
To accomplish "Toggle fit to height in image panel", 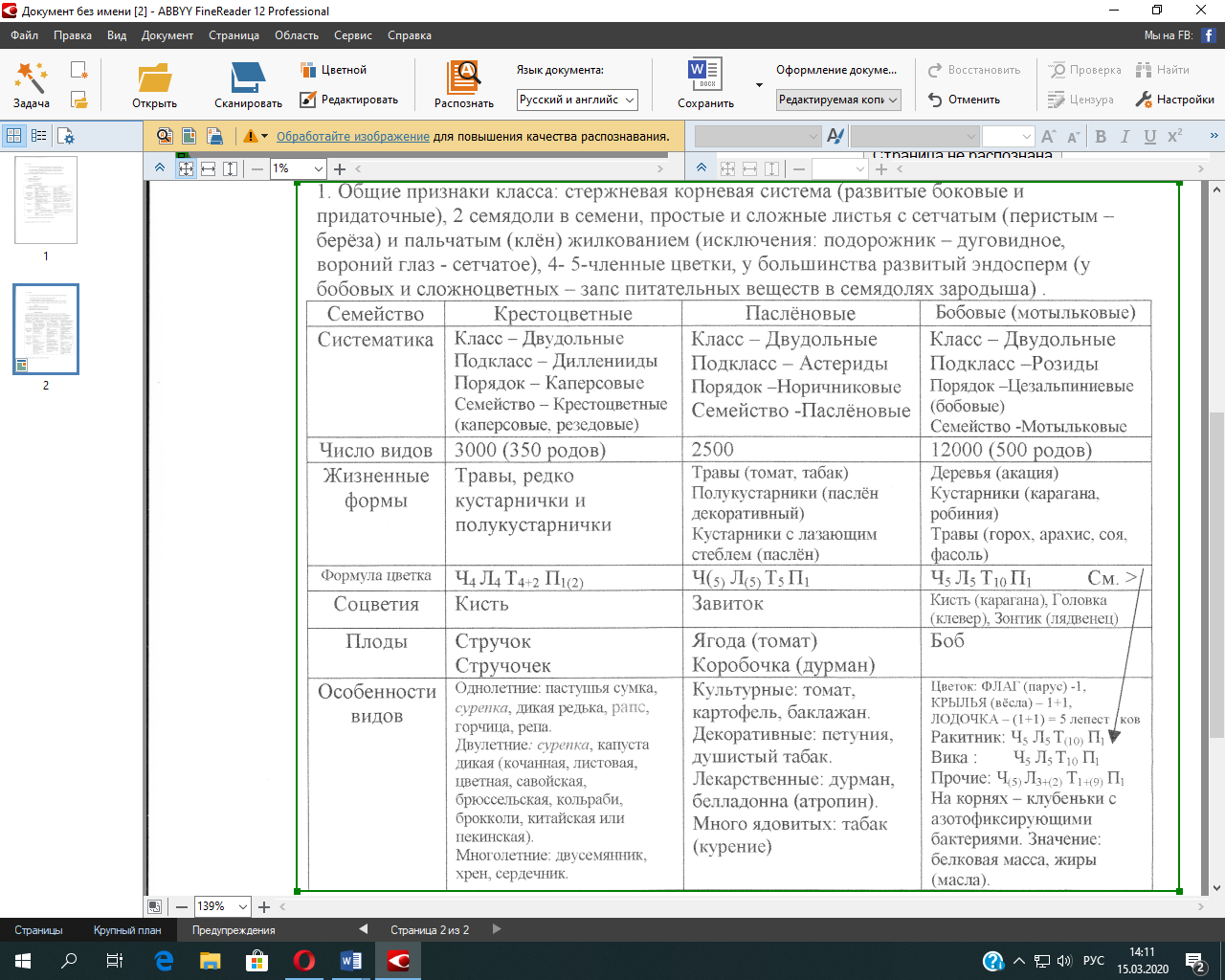I will tap(231, 168).
